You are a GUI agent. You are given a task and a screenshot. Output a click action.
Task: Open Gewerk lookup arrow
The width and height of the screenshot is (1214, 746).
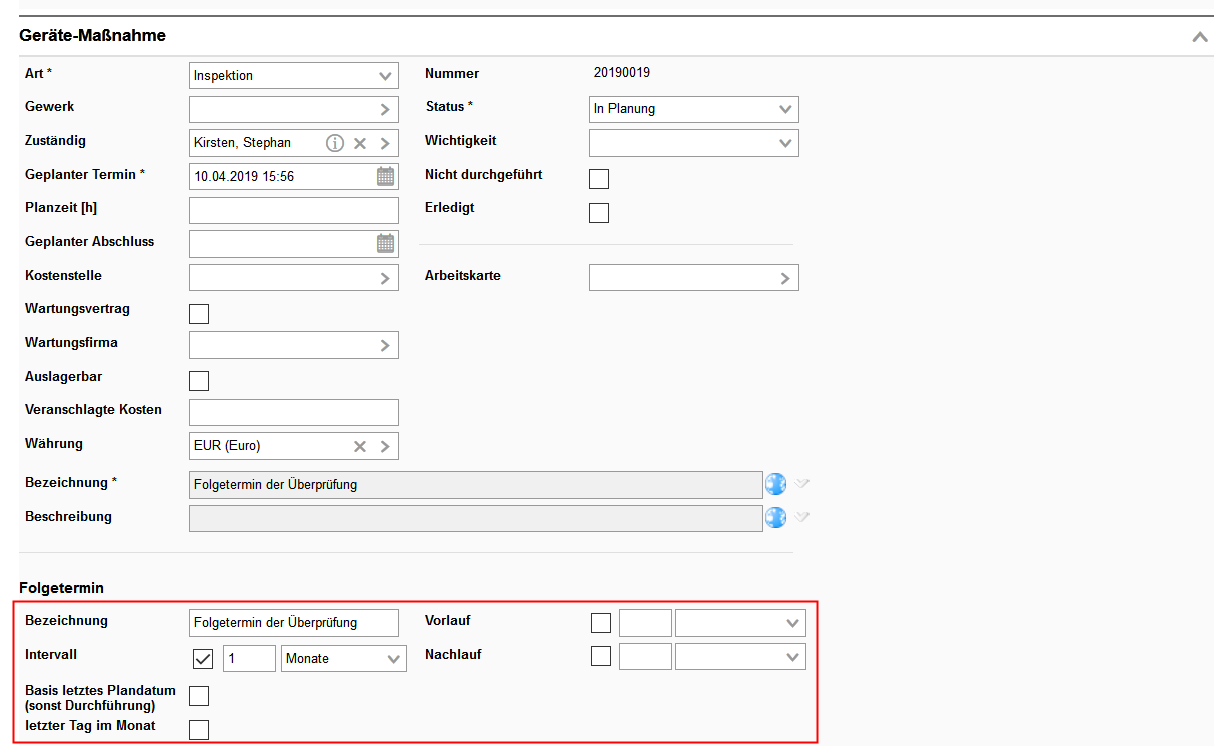tap(385, 110)
